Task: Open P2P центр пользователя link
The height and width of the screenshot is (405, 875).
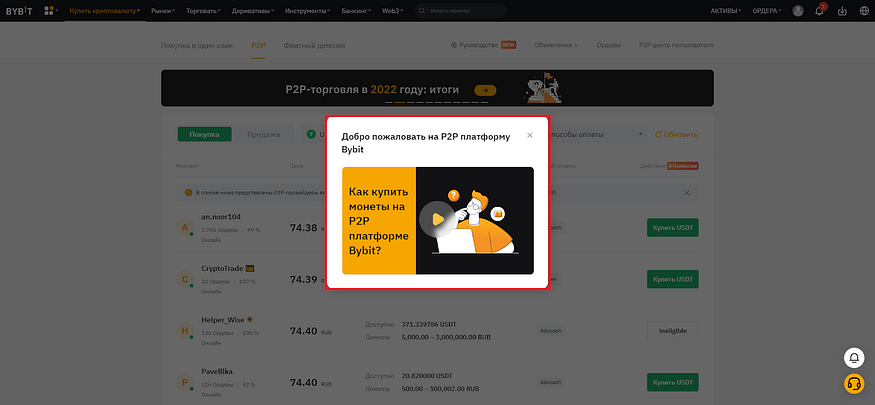Action: (676, 45)
